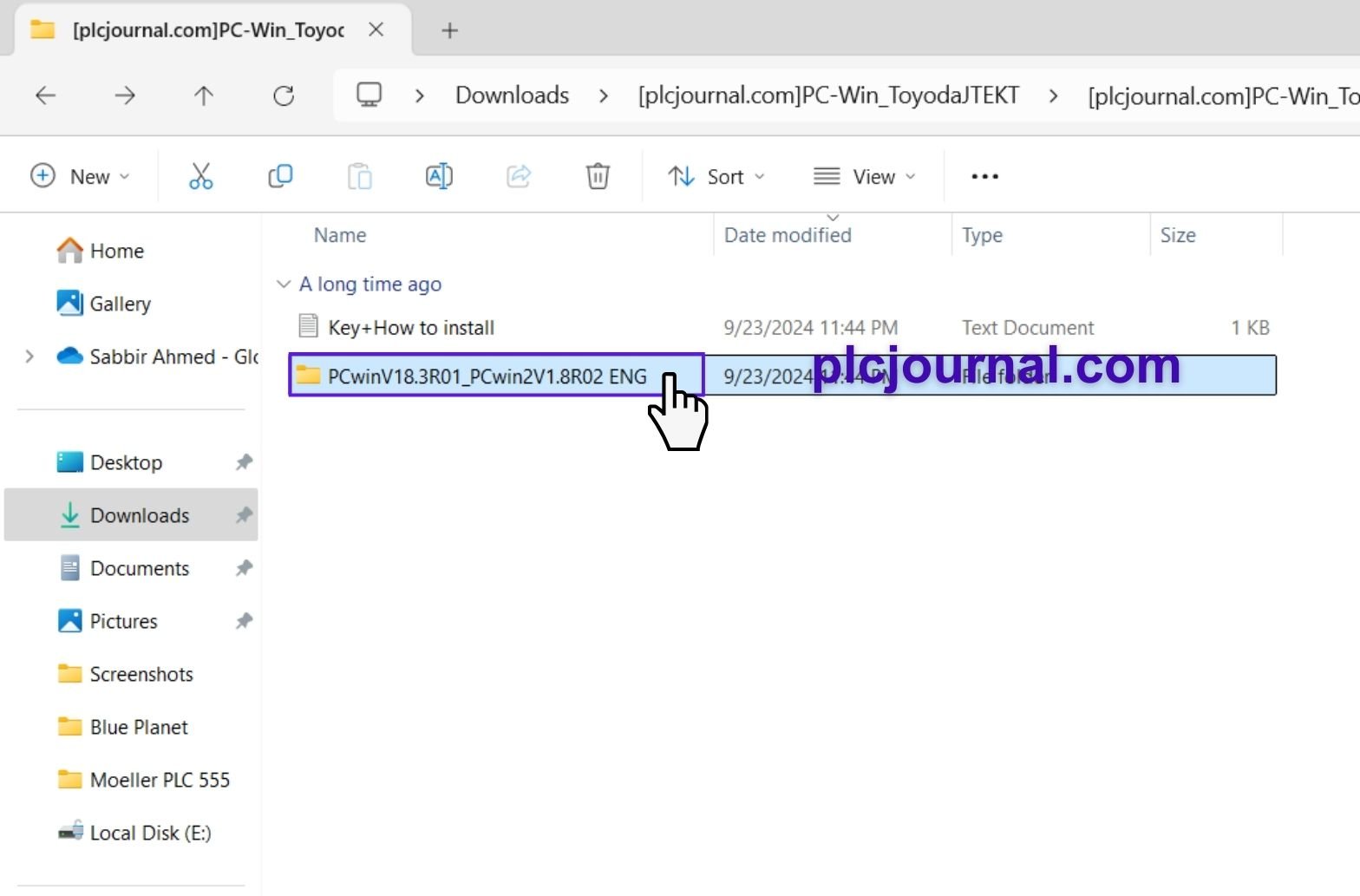
Task: Sort by the Size column header
Action: tap(1178, 235)
